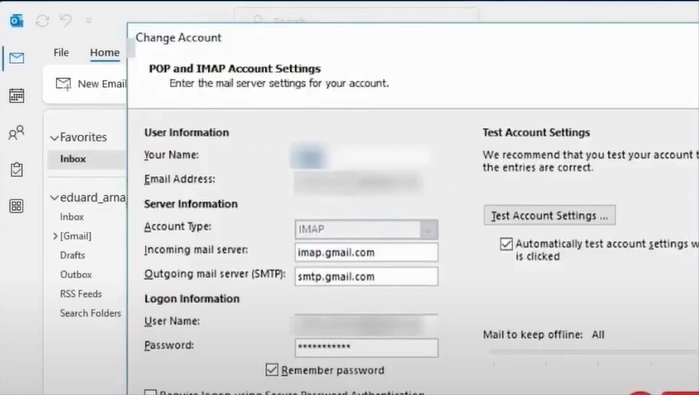Click the New Email button label
Screen dimensions: 699x395
pyautogui.click(x=102, y=84)
